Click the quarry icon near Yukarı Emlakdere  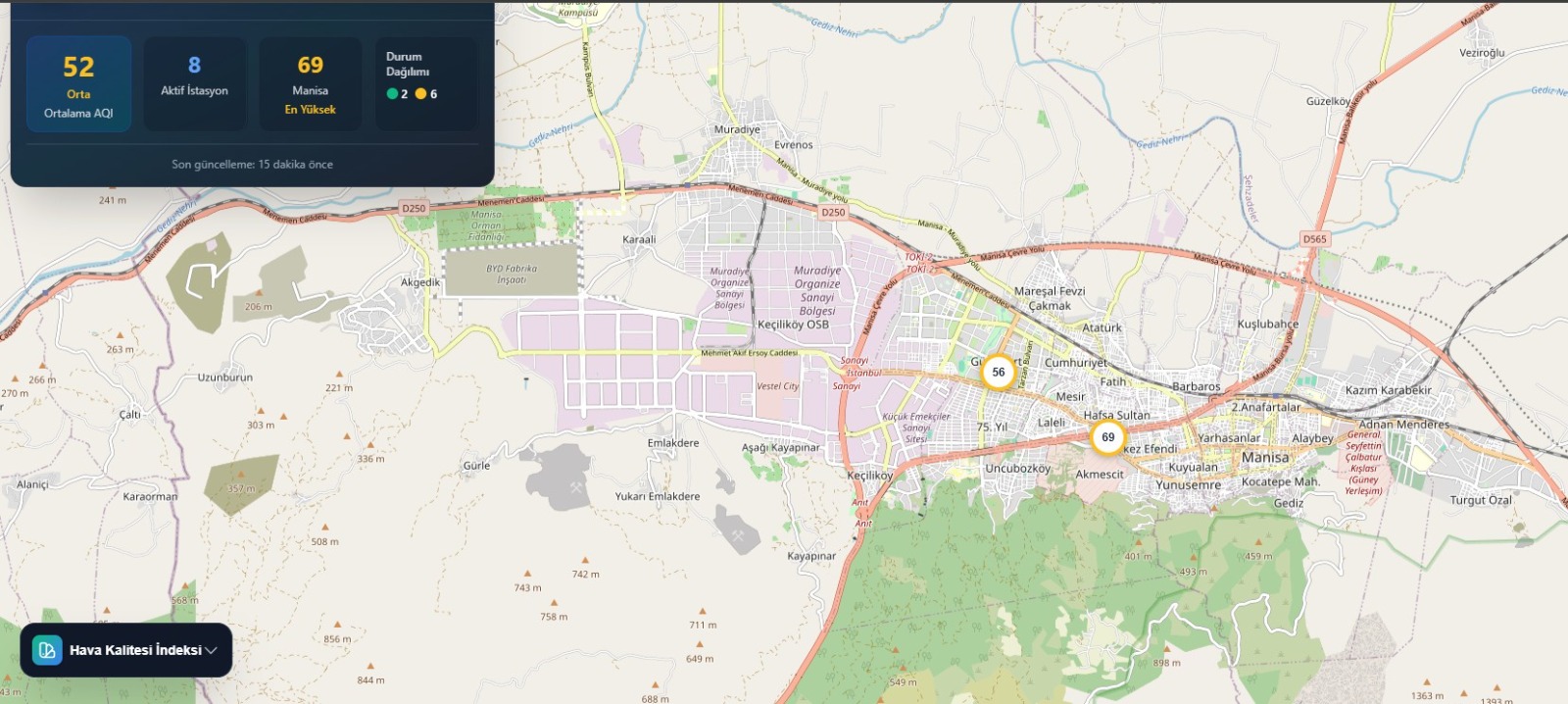[x=737, y=534]
